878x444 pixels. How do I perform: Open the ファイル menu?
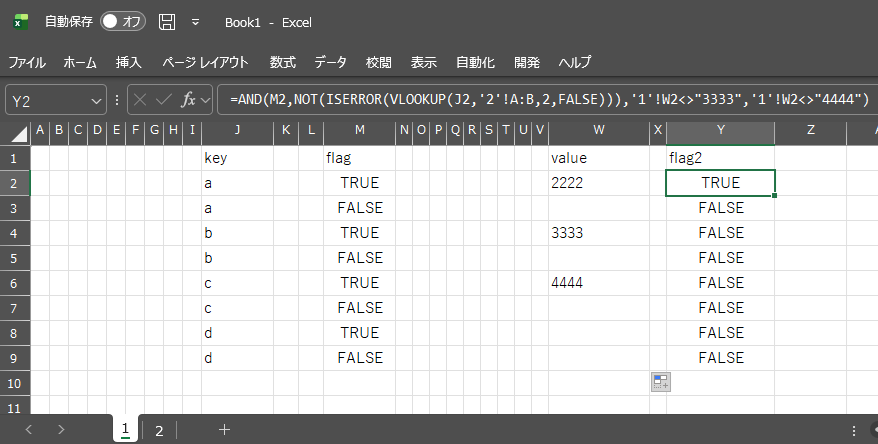click(27, 62)
